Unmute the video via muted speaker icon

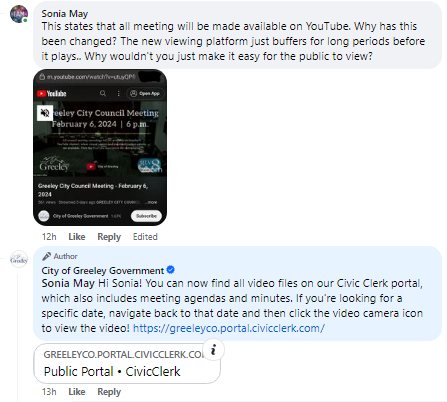click(x=45, y=113)
